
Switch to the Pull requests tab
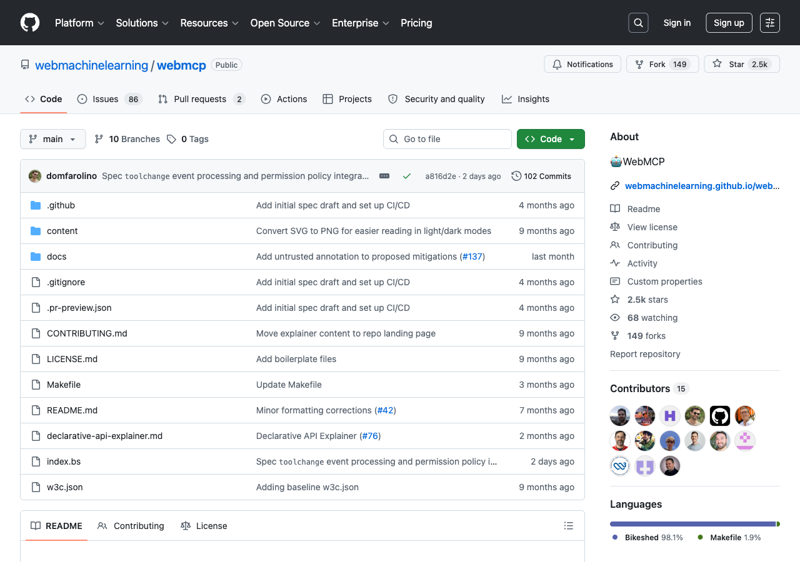(202, 99)
